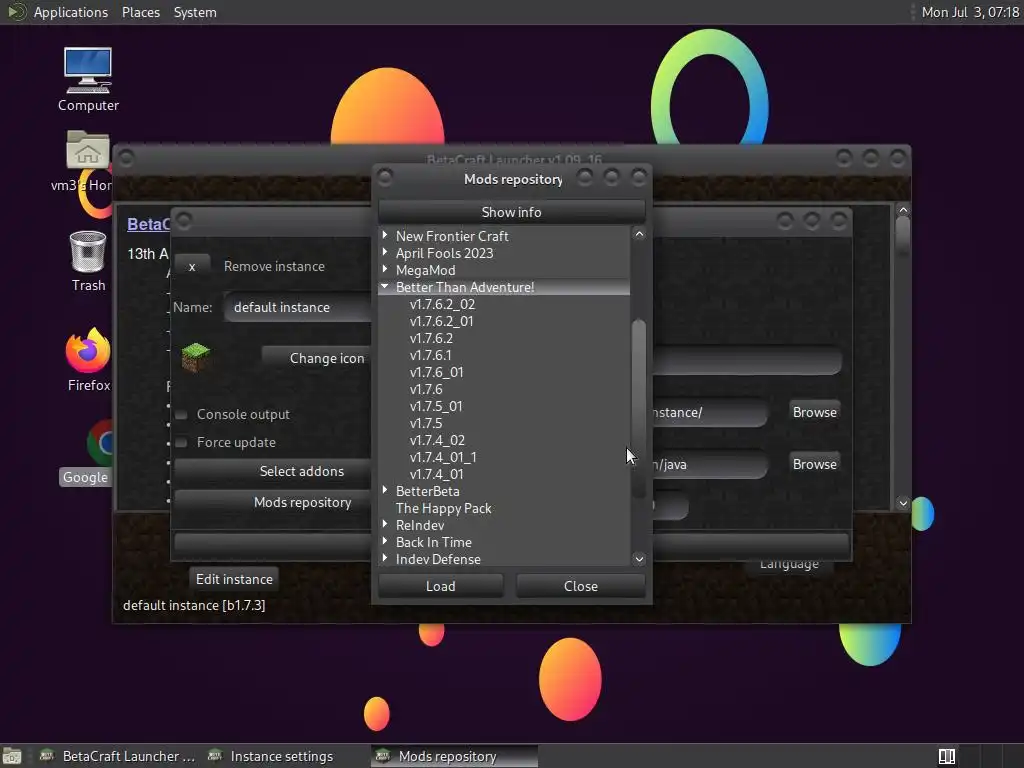Click the clock in the top panel
The width and height of the screenshot is (1024, 768).
[x=970, y=12]
